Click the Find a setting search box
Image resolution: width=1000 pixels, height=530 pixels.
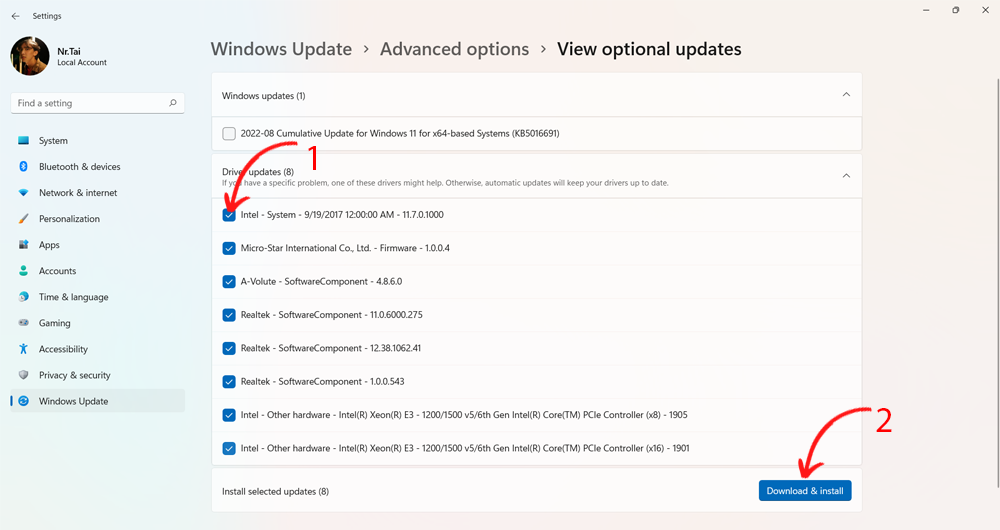[98, 103]
